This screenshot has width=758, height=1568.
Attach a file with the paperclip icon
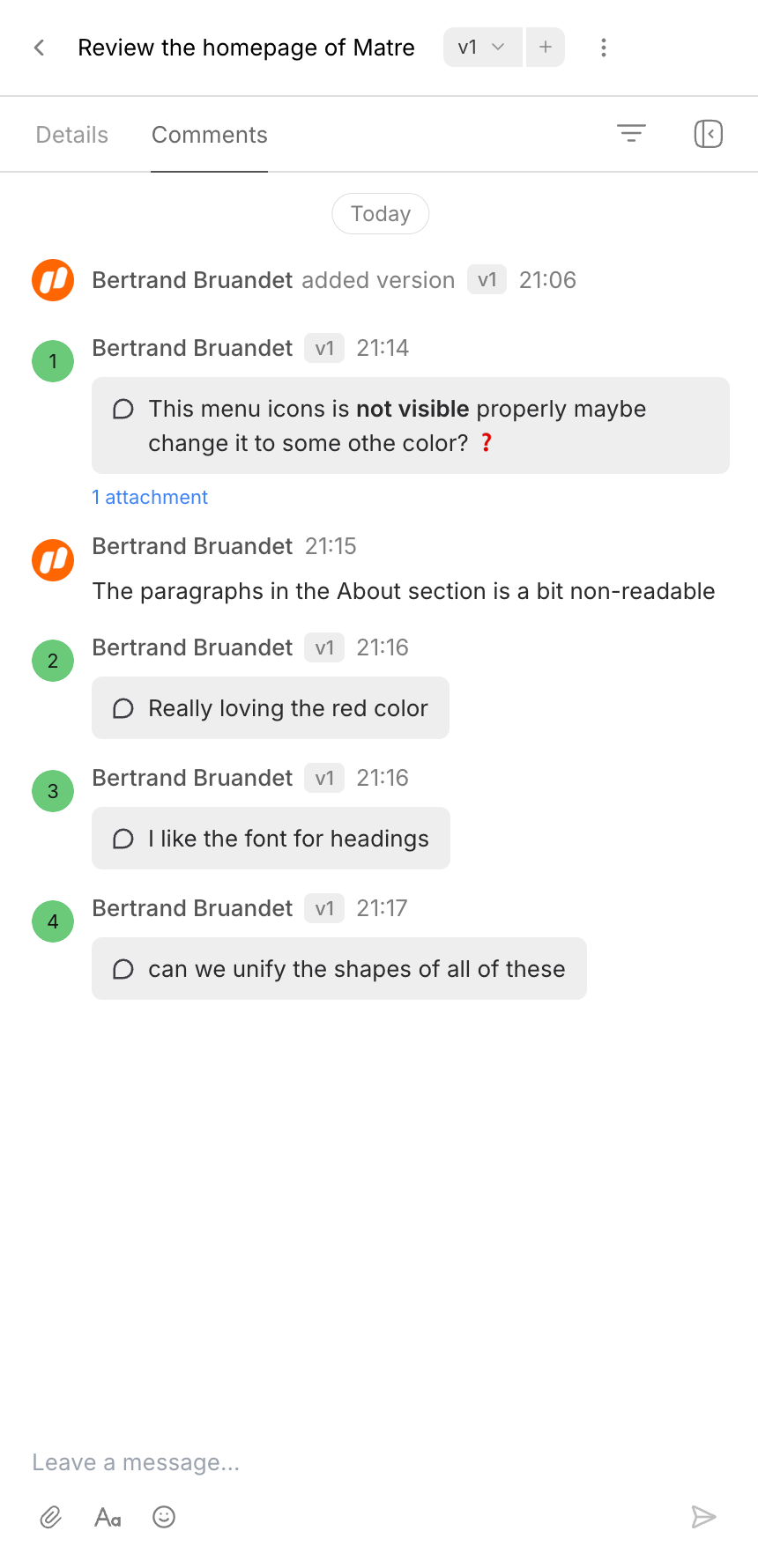pyautogui.click(x=50, y=1517)
